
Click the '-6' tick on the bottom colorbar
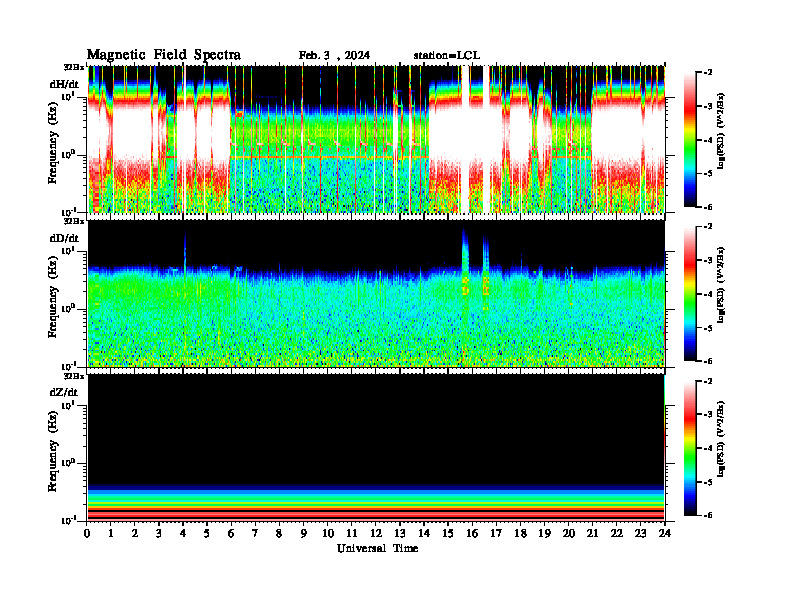click(708, 515)
